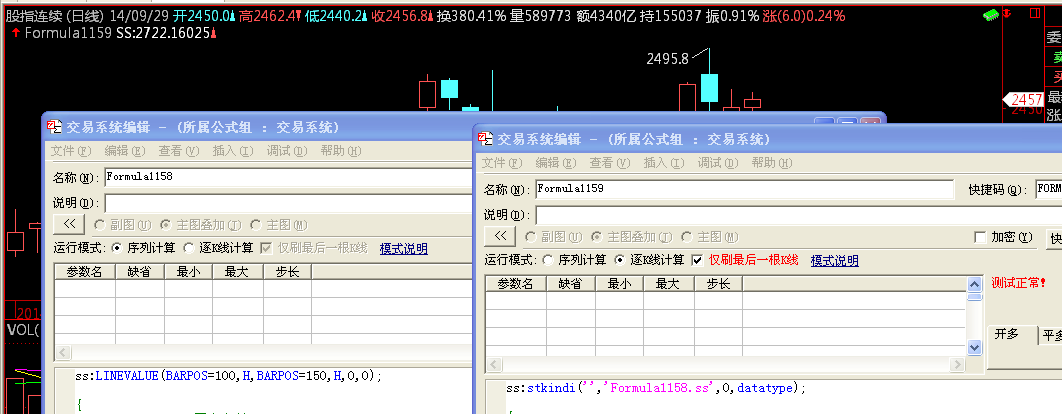Open 调试 menu in Formula1158 window
The width and height of the screenshot is (1062, 414).
pos(287,150)
